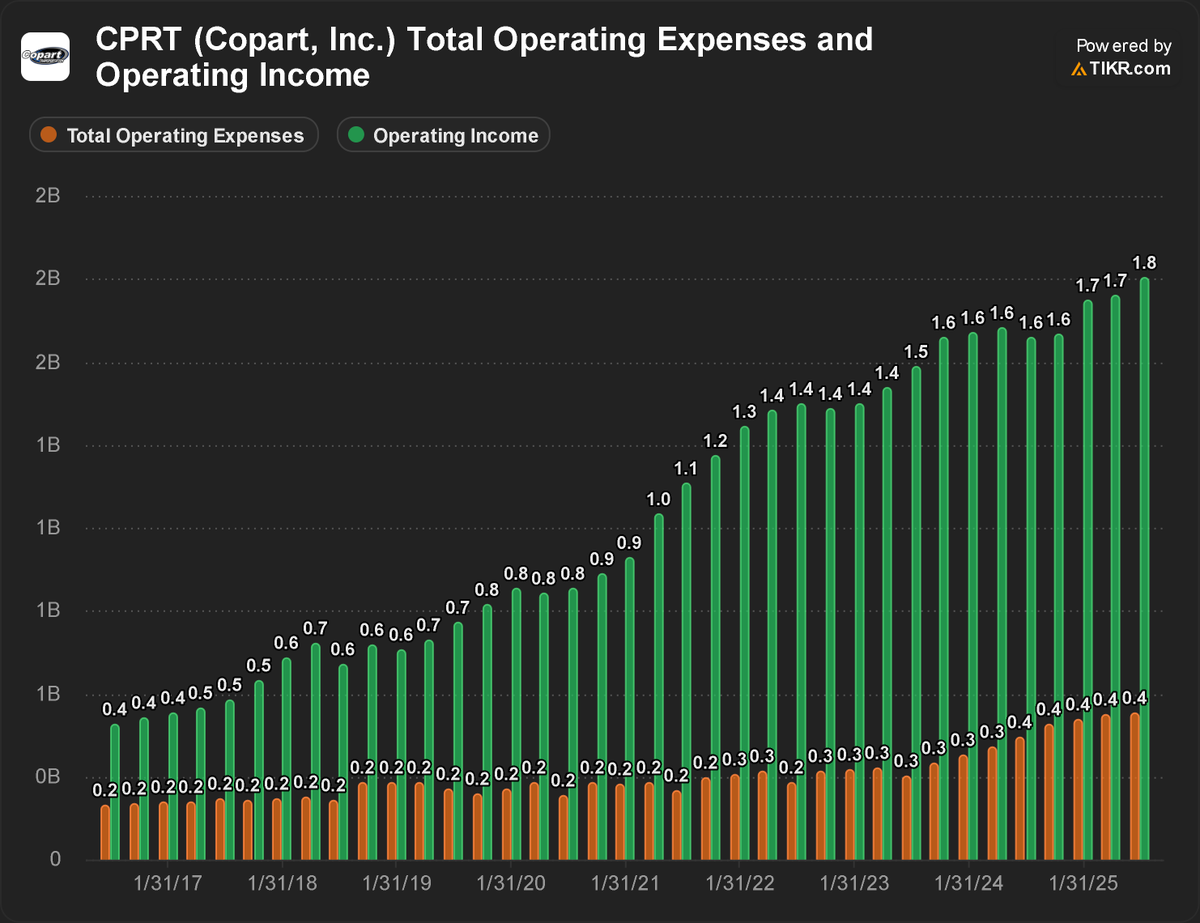
Task: Click the Copart logo icon
Action: (42, 56)
